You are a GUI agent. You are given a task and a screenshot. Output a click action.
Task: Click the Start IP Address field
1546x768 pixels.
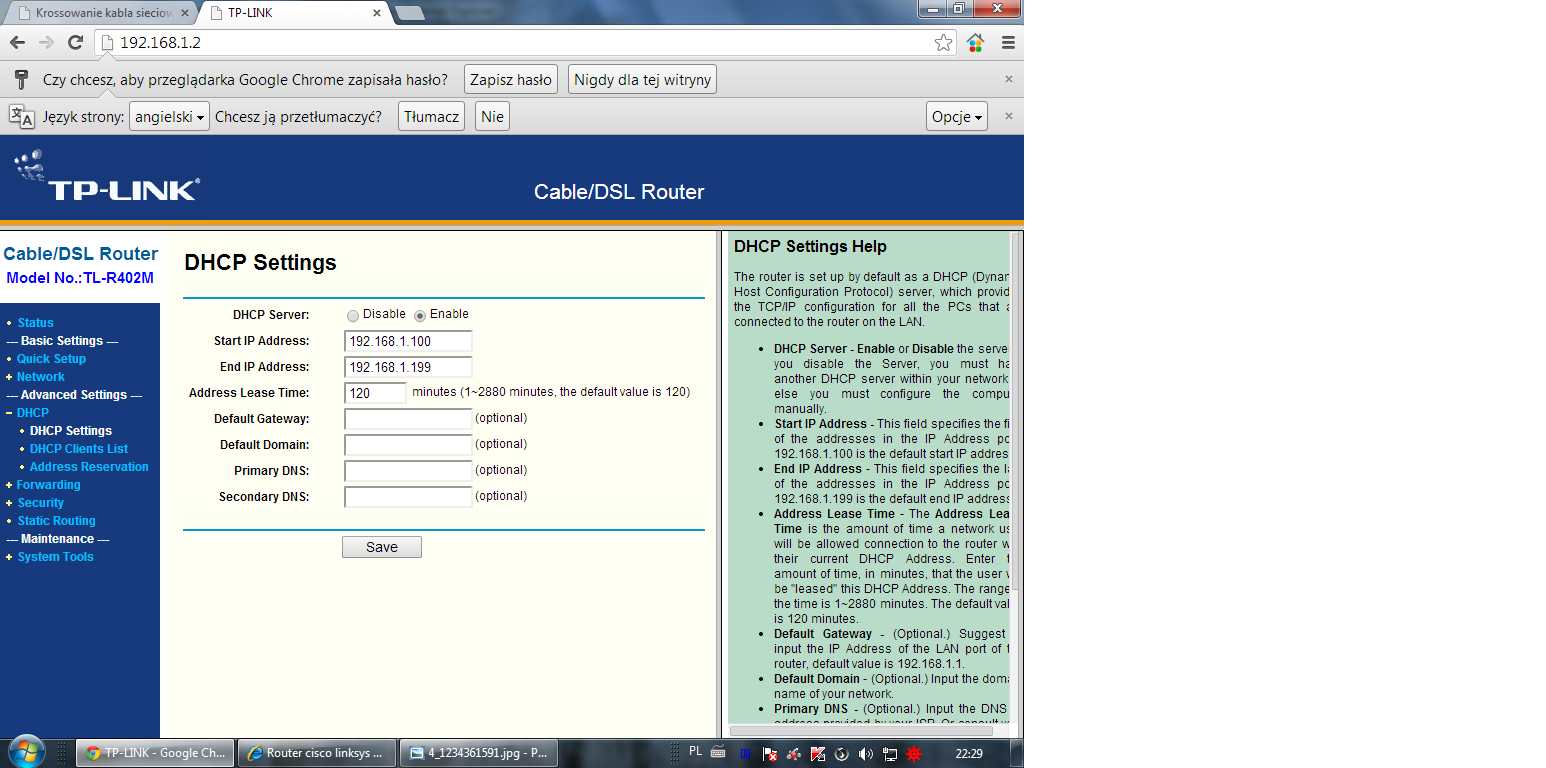tap(408, 341)
